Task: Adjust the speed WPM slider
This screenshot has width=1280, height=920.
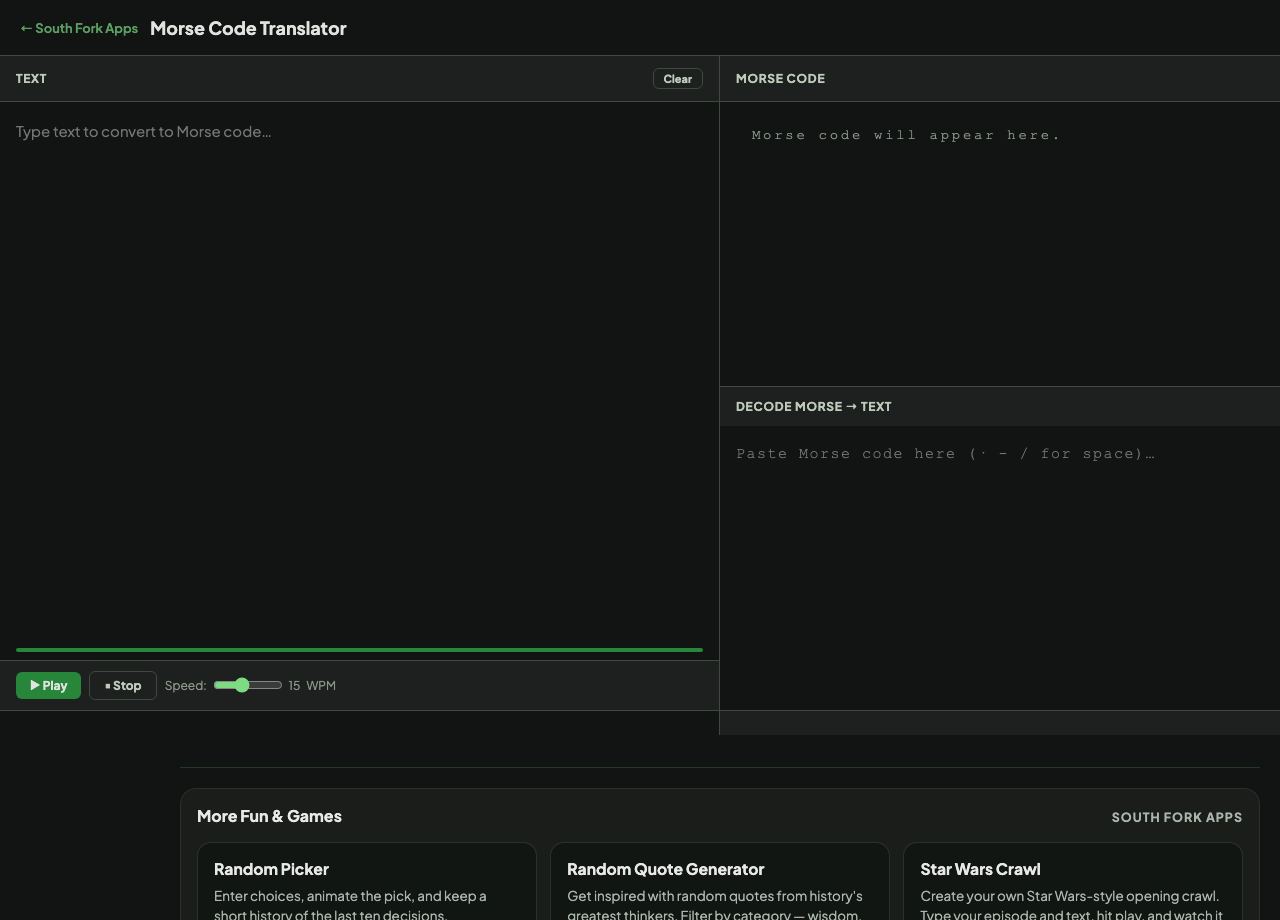Action: point(248,685)
